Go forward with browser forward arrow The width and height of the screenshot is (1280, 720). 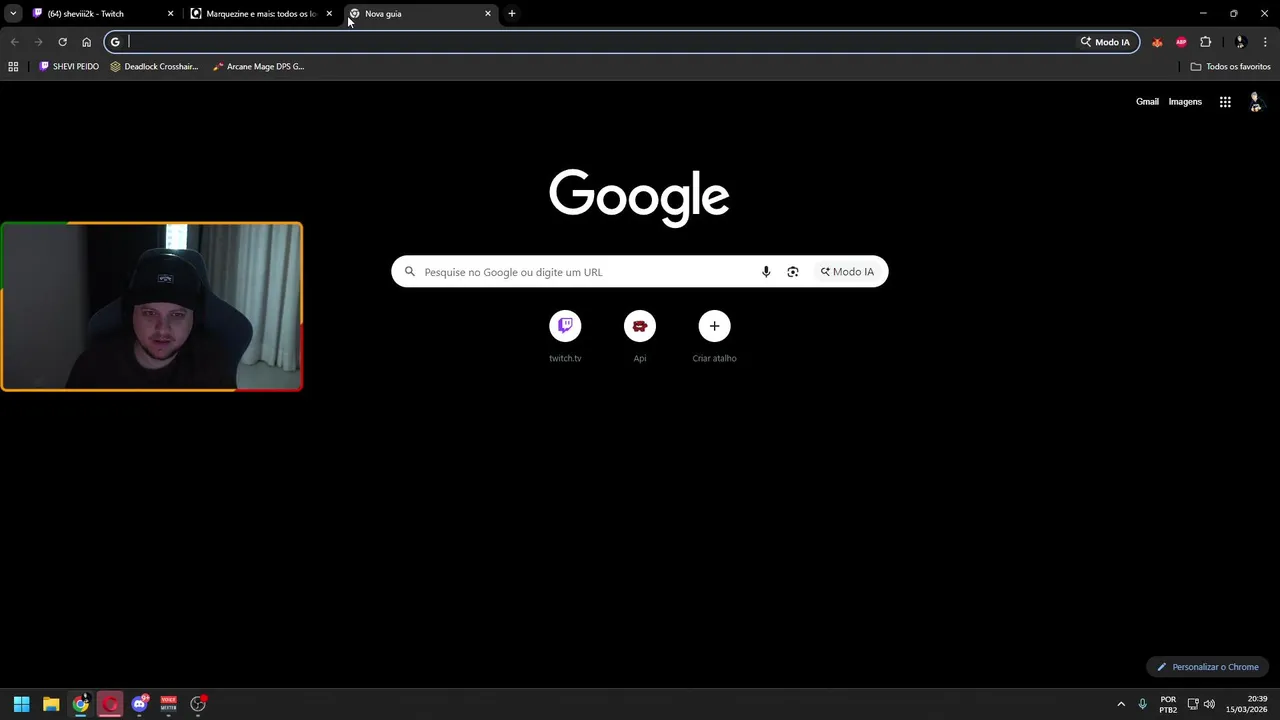[x=38, y=42]
